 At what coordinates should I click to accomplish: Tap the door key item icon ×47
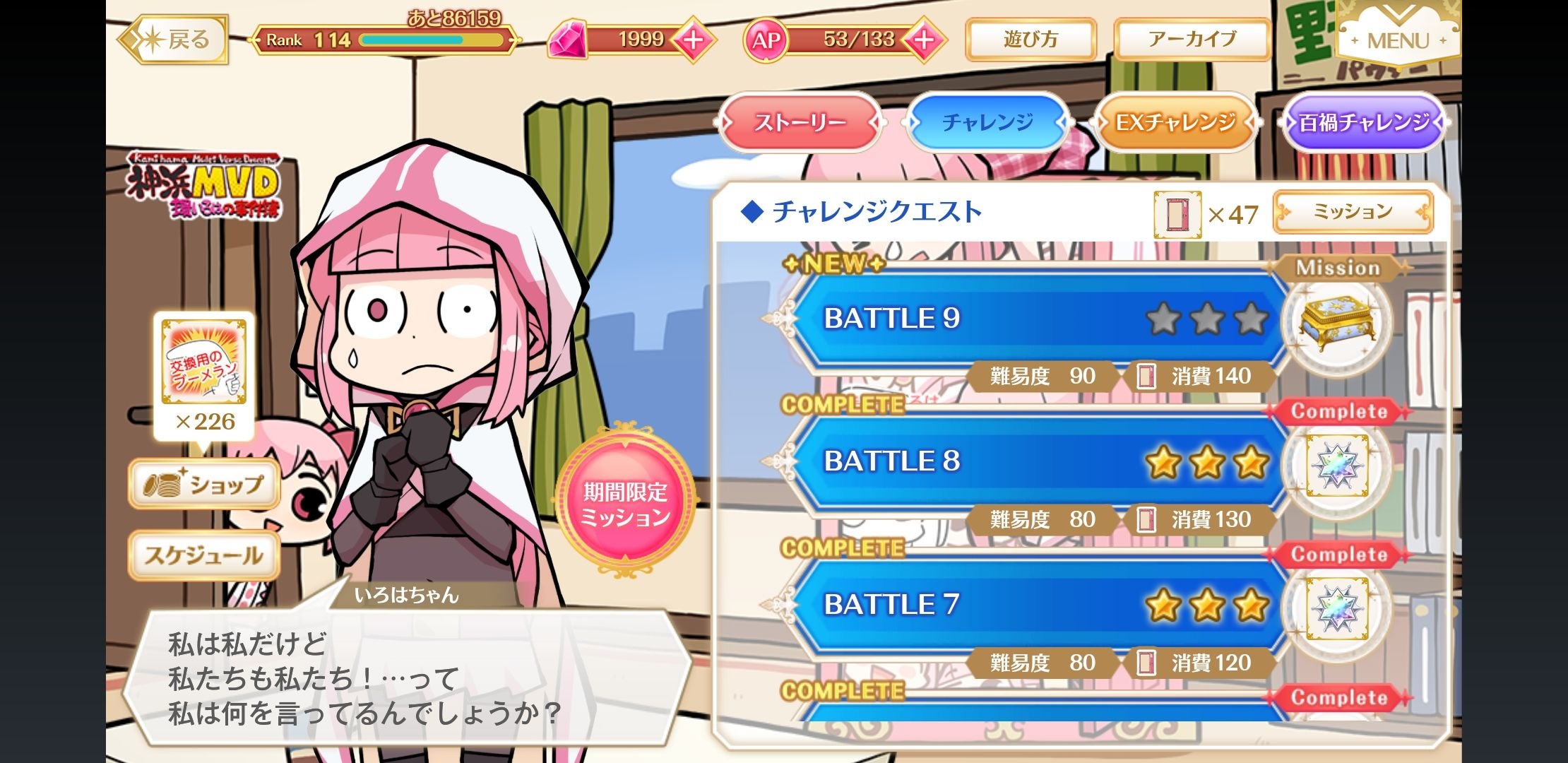point(1177,215)
